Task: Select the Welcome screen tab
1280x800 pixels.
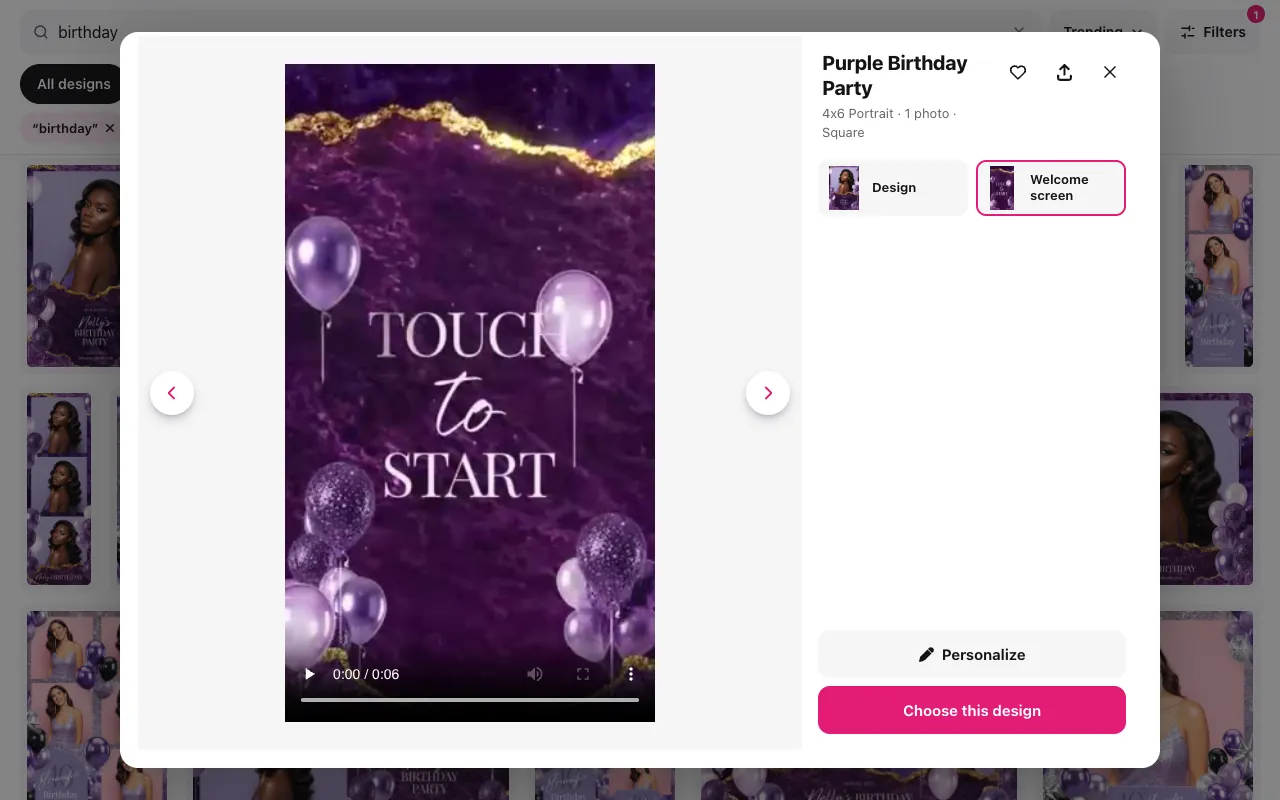Action: tap(1051, 188)
